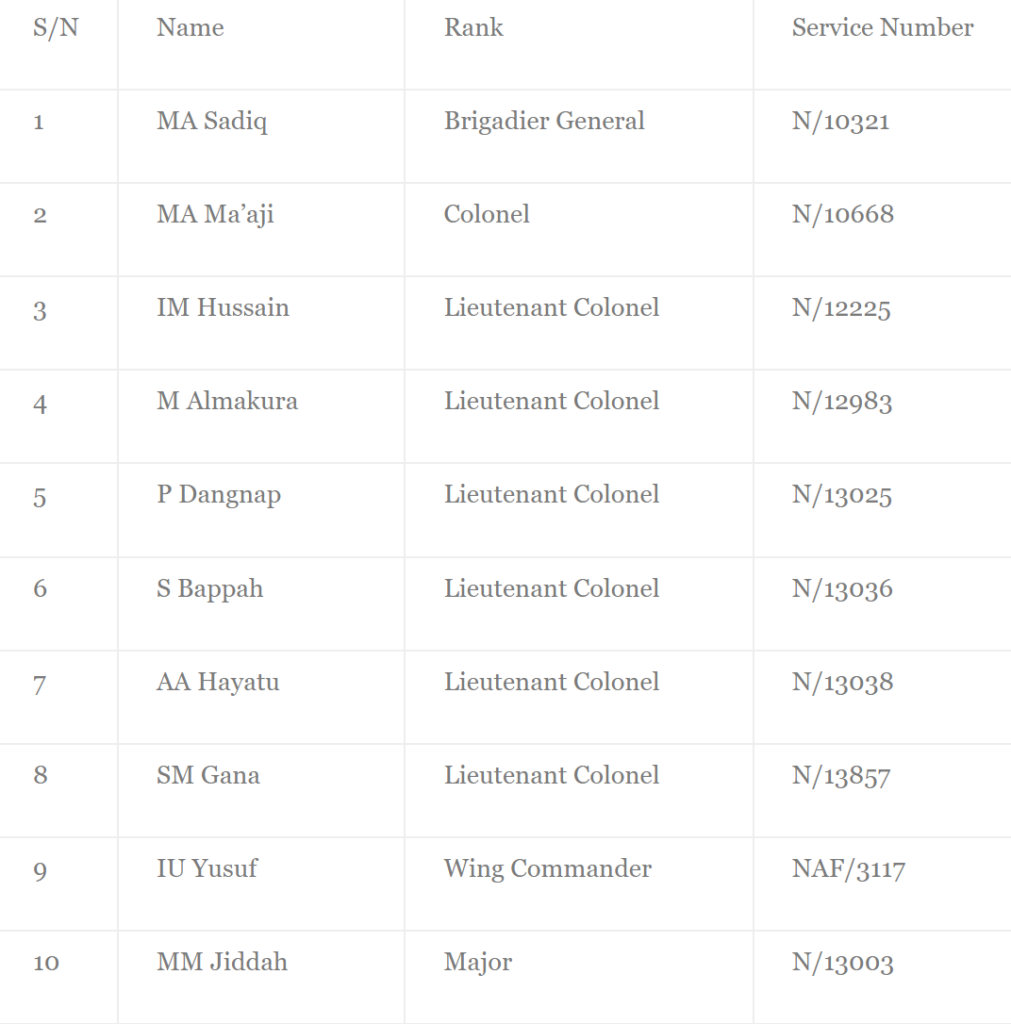The image size is (1011, 1024).
Task: Click the Name column header
Action: [x=190, y=27]
